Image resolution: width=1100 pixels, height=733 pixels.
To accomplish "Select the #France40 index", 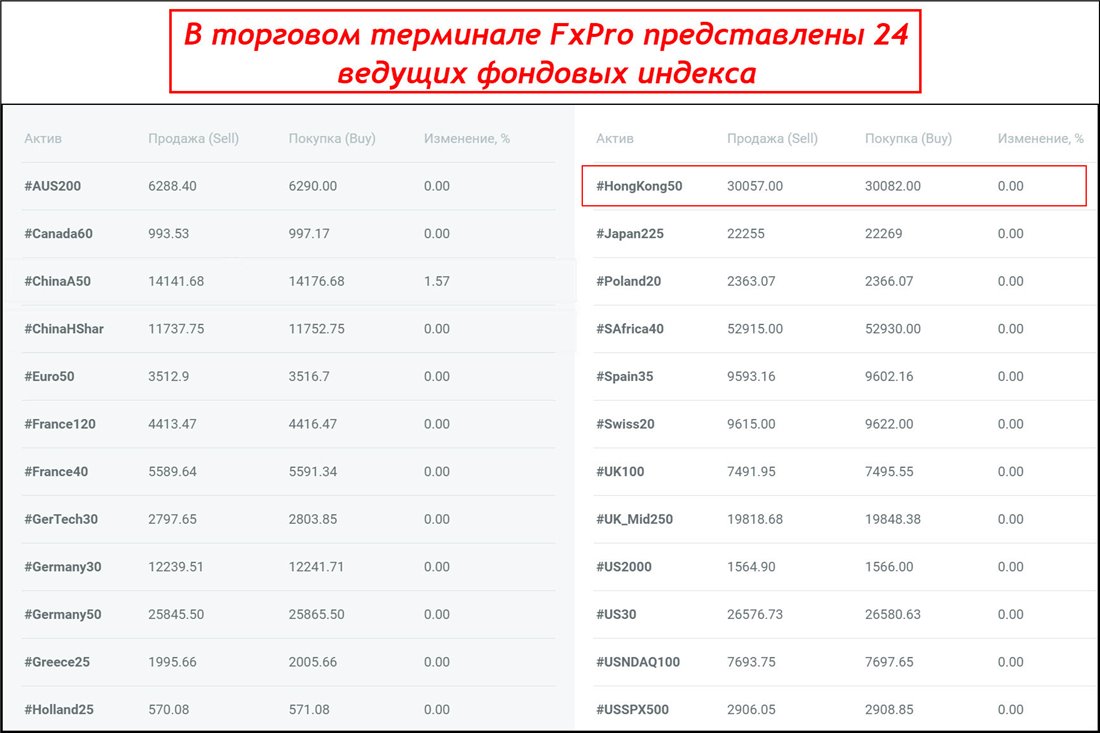I will [56, 472].
